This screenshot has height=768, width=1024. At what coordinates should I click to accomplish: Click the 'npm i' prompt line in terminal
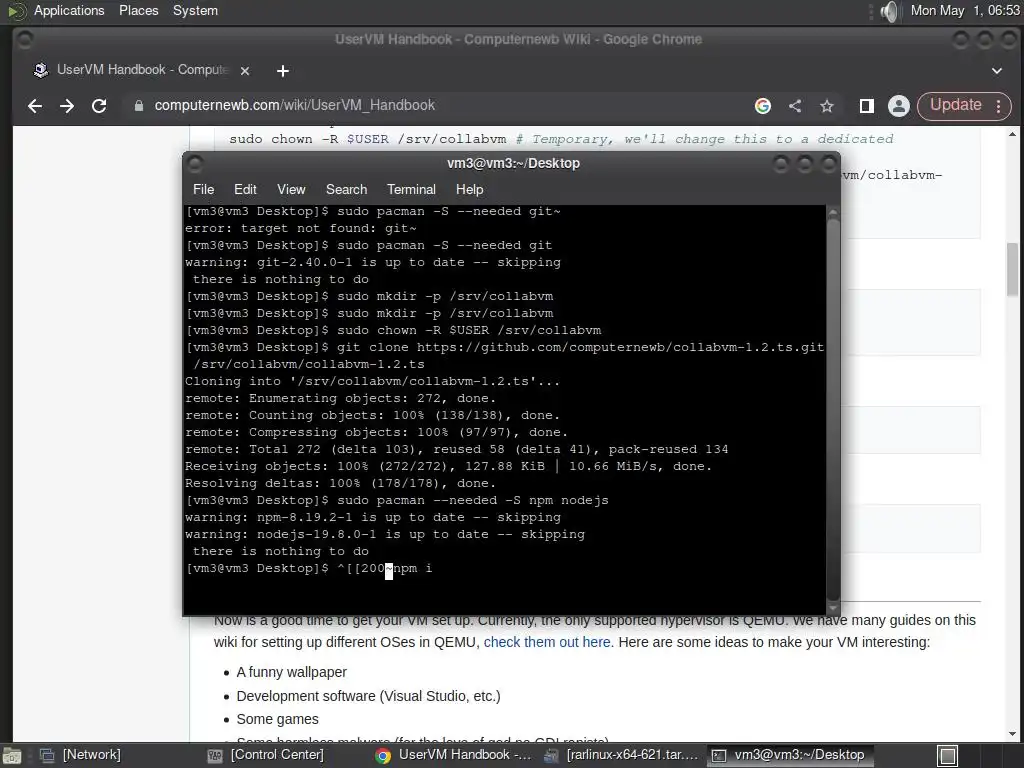click(x=309, y=568)
